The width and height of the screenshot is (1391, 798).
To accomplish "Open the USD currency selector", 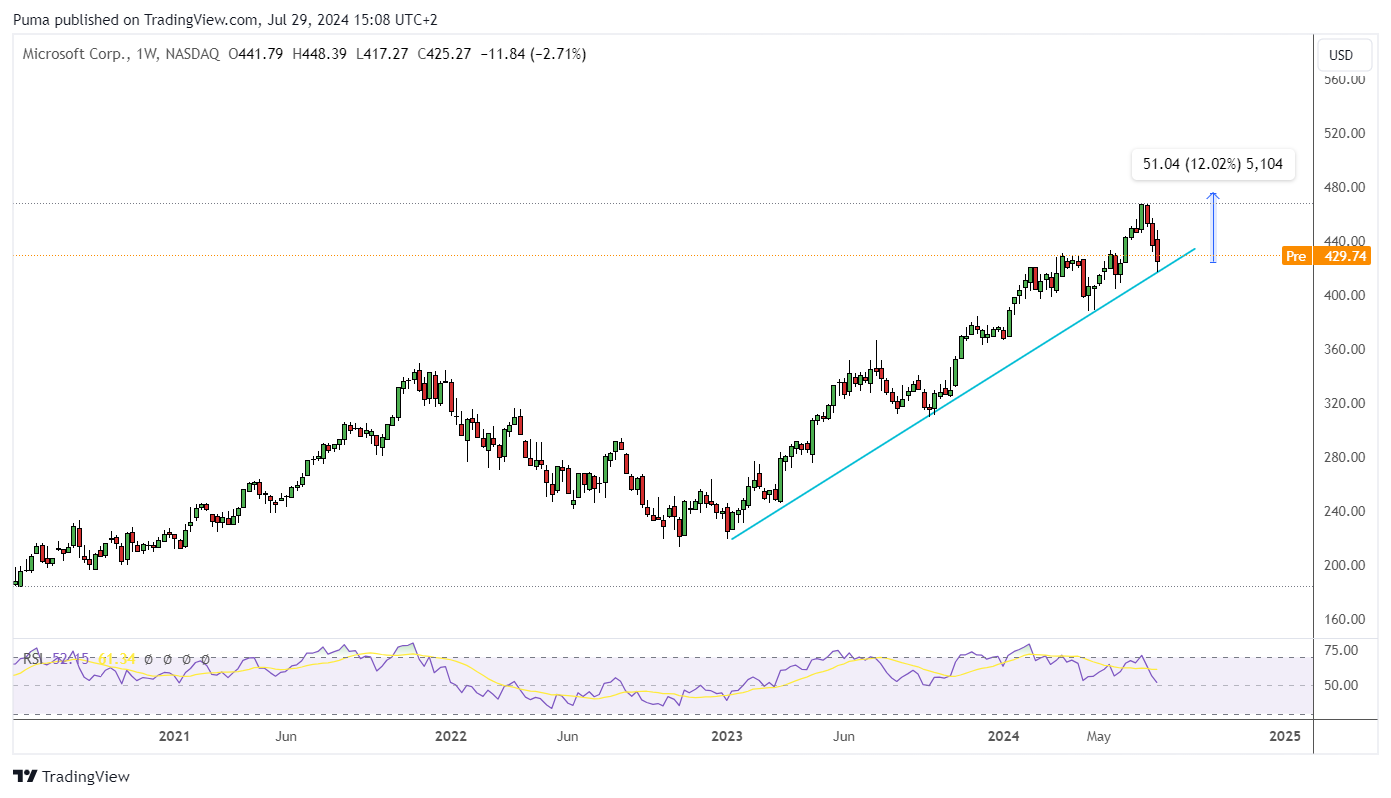I will 1341,55.
